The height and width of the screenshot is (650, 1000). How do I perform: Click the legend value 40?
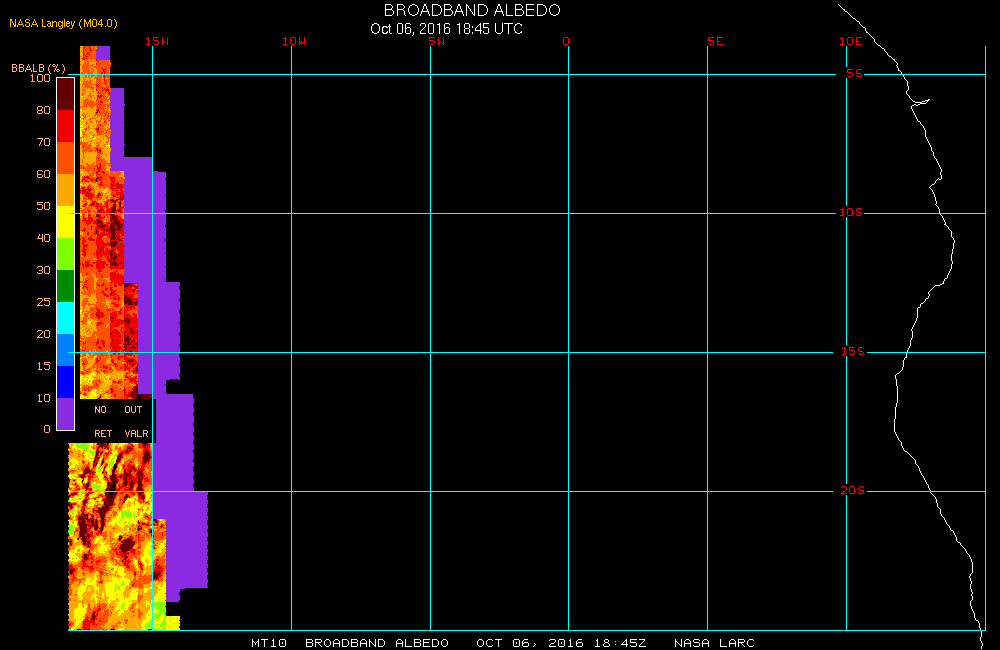[x=43, y=237]
